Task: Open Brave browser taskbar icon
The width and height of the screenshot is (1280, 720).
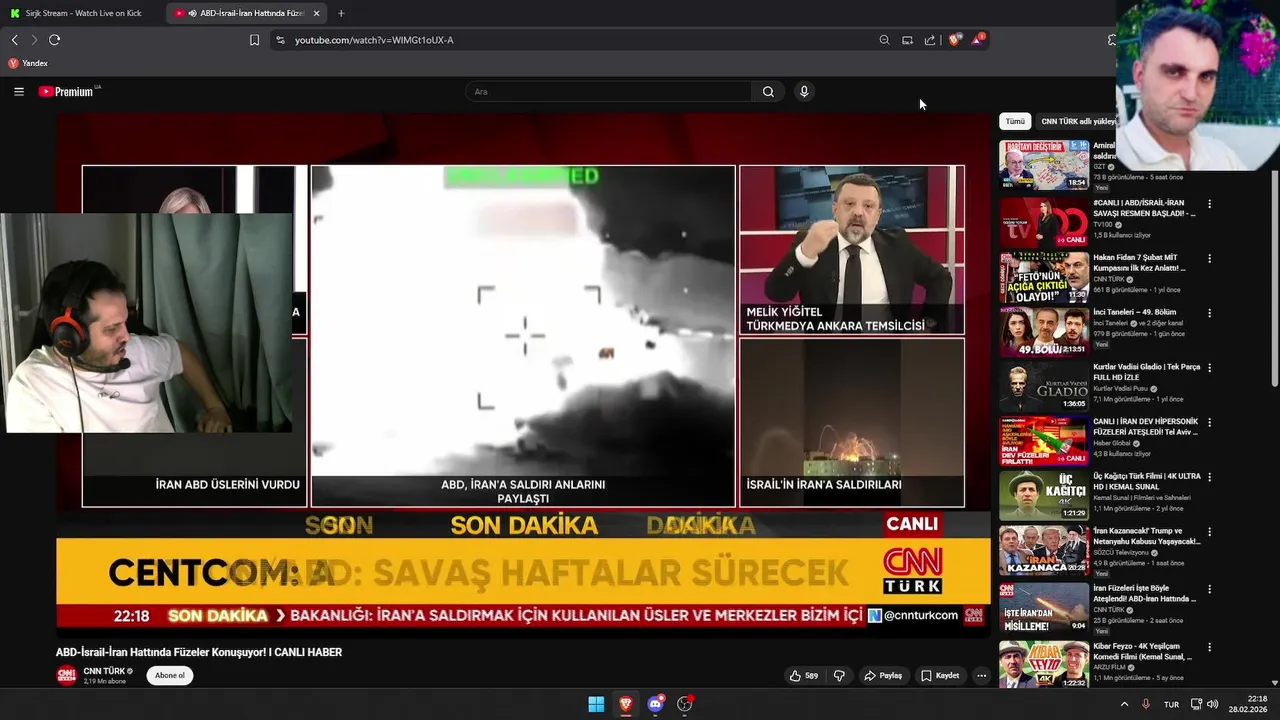Action: pos(626,704)
